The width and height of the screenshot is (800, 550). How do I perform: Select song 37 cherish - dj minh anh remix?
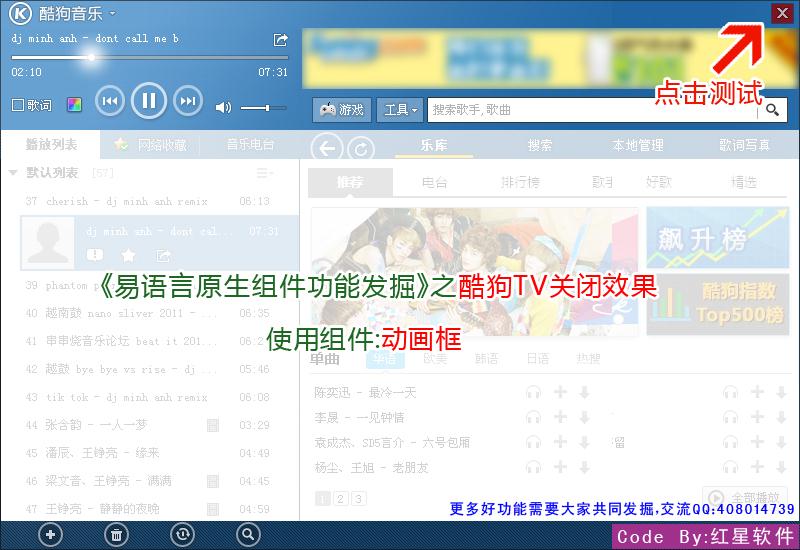pos(149,202)
